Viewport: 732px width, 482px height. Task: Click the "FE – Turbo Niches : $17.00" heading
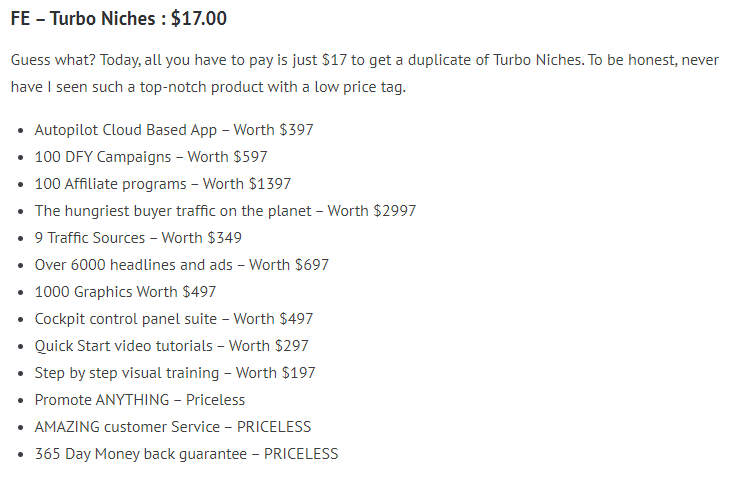click(x=118, y=20)
